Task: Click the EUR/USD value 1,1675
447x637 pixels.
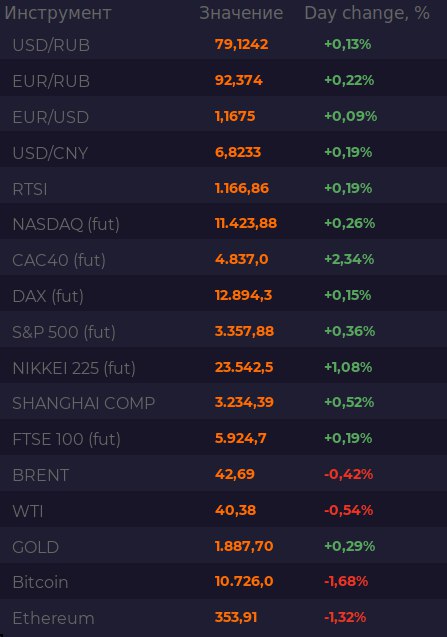Action: click(x=235, y=116)
